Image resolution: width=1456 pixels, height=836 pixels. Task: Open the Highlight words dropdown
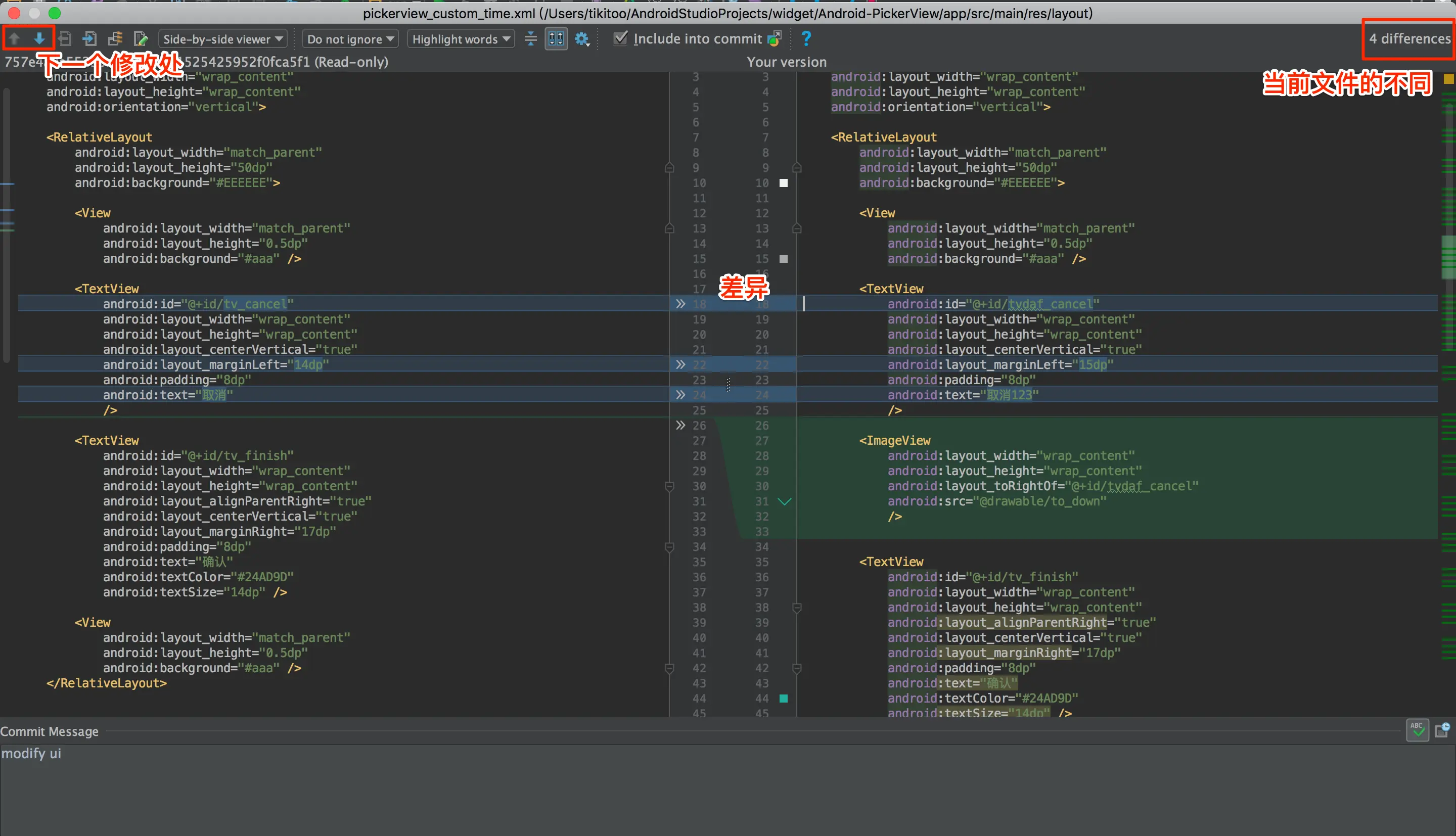(461, 38)
